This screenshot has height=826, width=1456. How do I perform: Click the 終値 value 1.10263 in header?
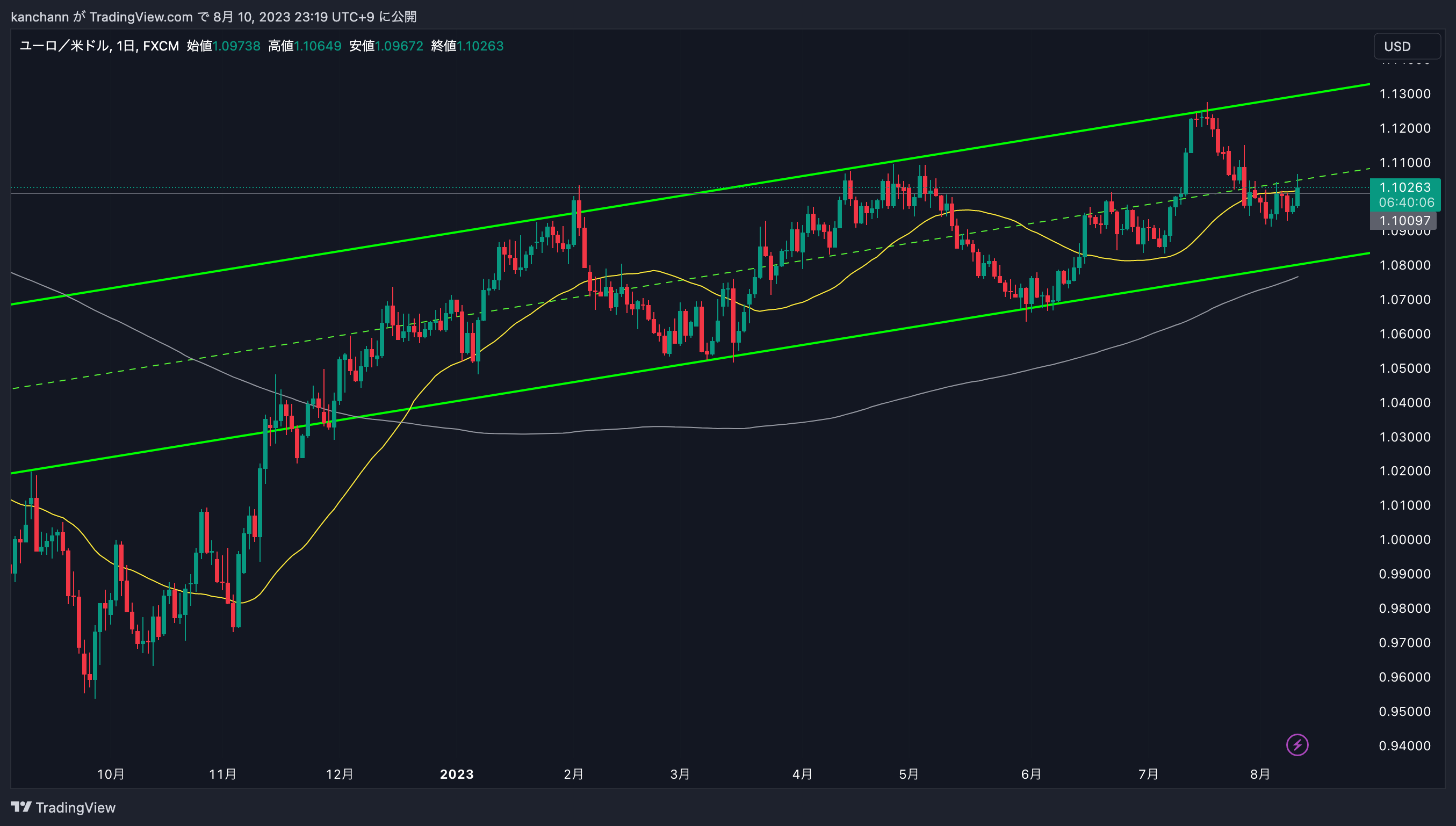[480, 46]
